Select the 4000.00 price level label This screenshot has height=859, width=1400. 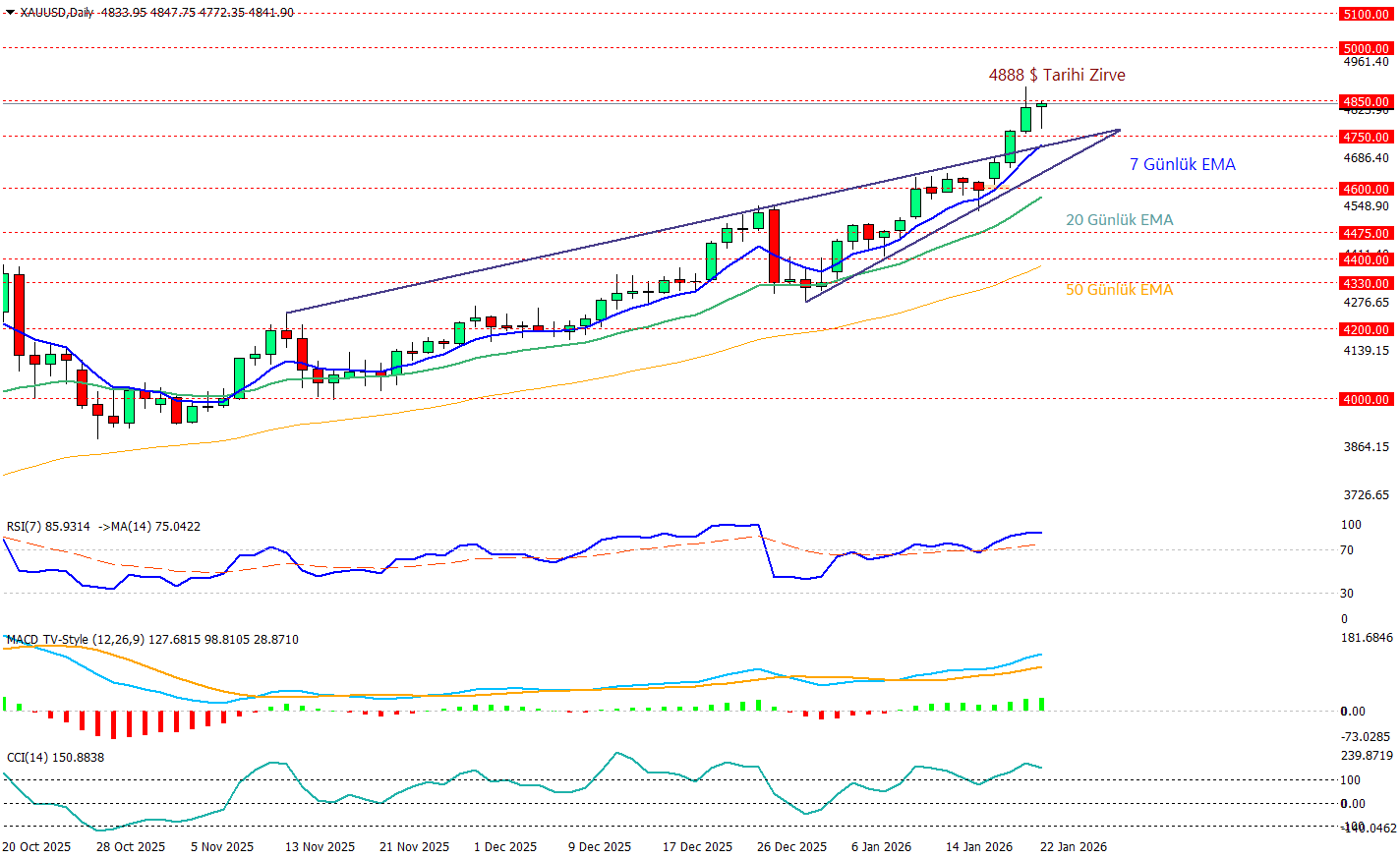(x=1366, y=399)
